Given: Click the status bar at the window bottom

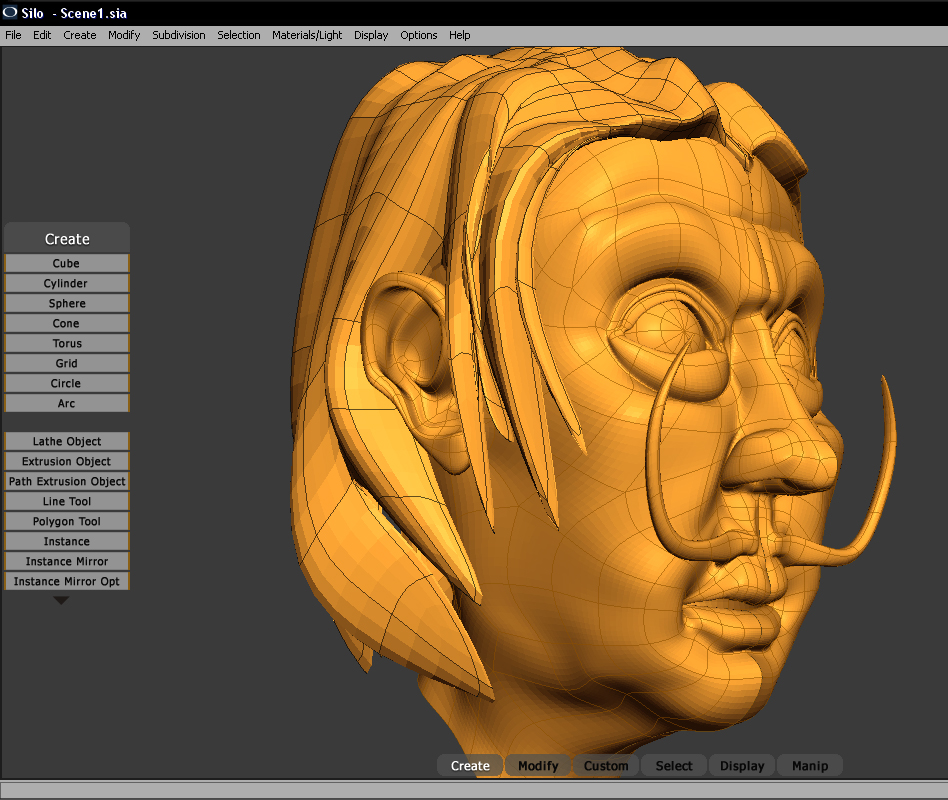Looking at the screenshot, I should point(474,790).
